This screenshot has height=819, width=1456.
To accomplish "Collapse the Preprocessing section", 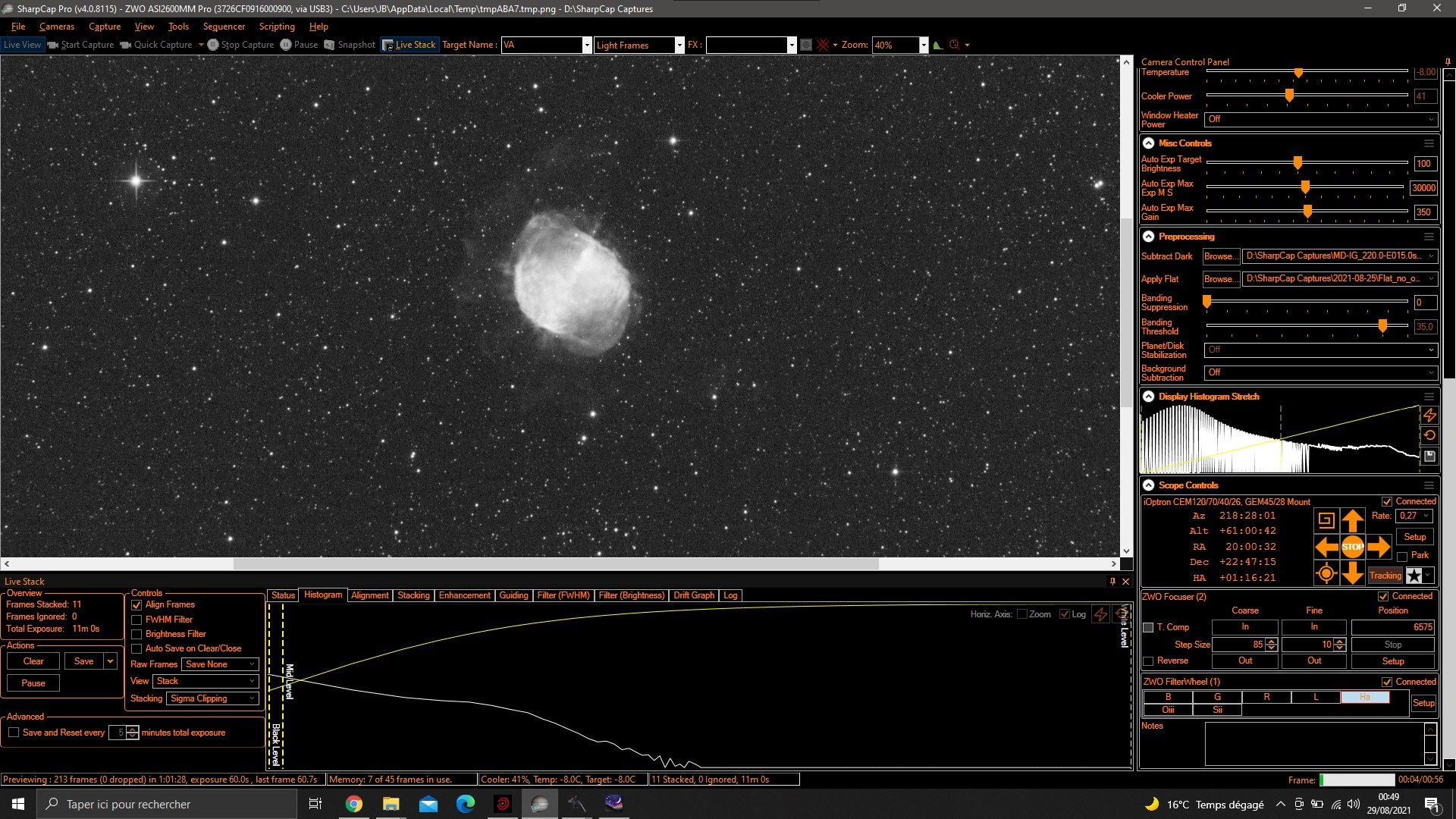I will click(x=1148, y=237).
